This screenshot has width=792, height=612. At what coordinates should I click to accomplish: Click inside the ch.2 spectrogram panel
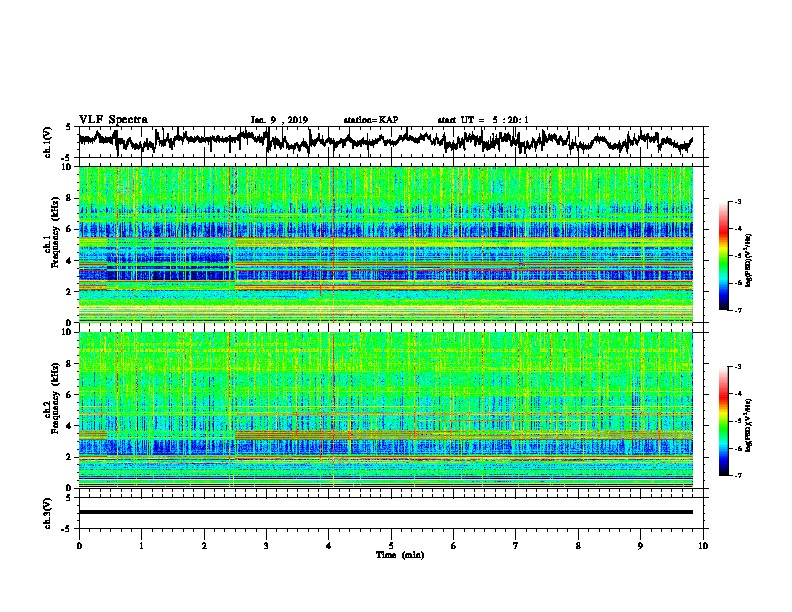click(385, 410)
